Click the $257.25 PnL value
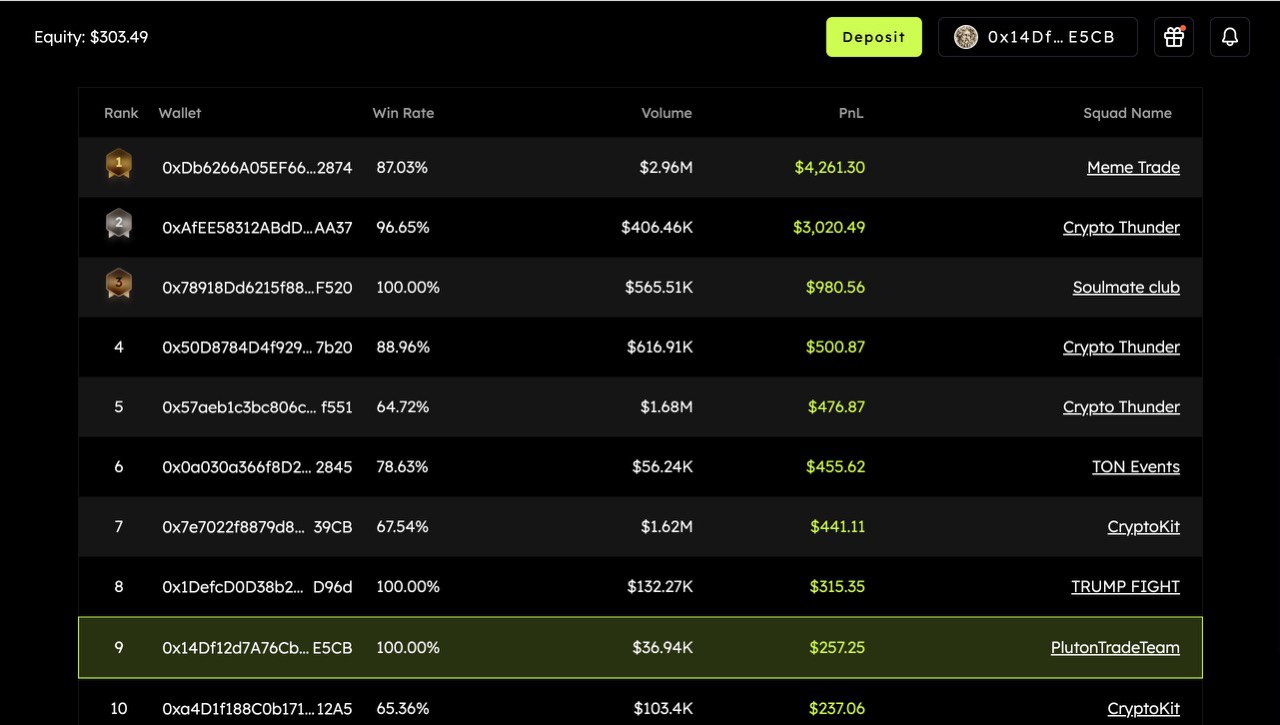 [x=837, y=648]
